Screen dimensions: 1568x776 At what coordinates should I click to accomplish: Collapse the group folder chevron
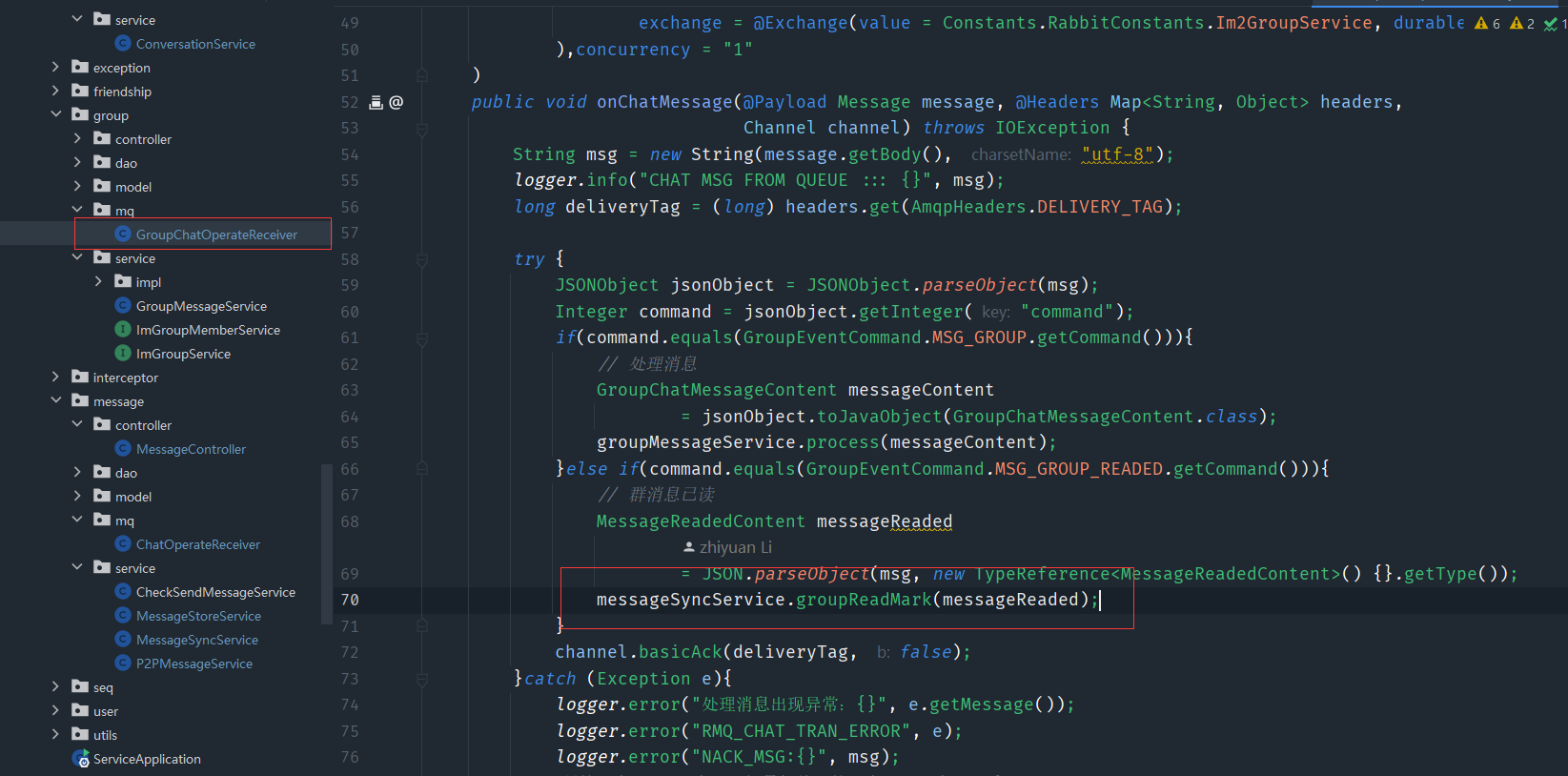pyautogui.click(x=55, y=114)
